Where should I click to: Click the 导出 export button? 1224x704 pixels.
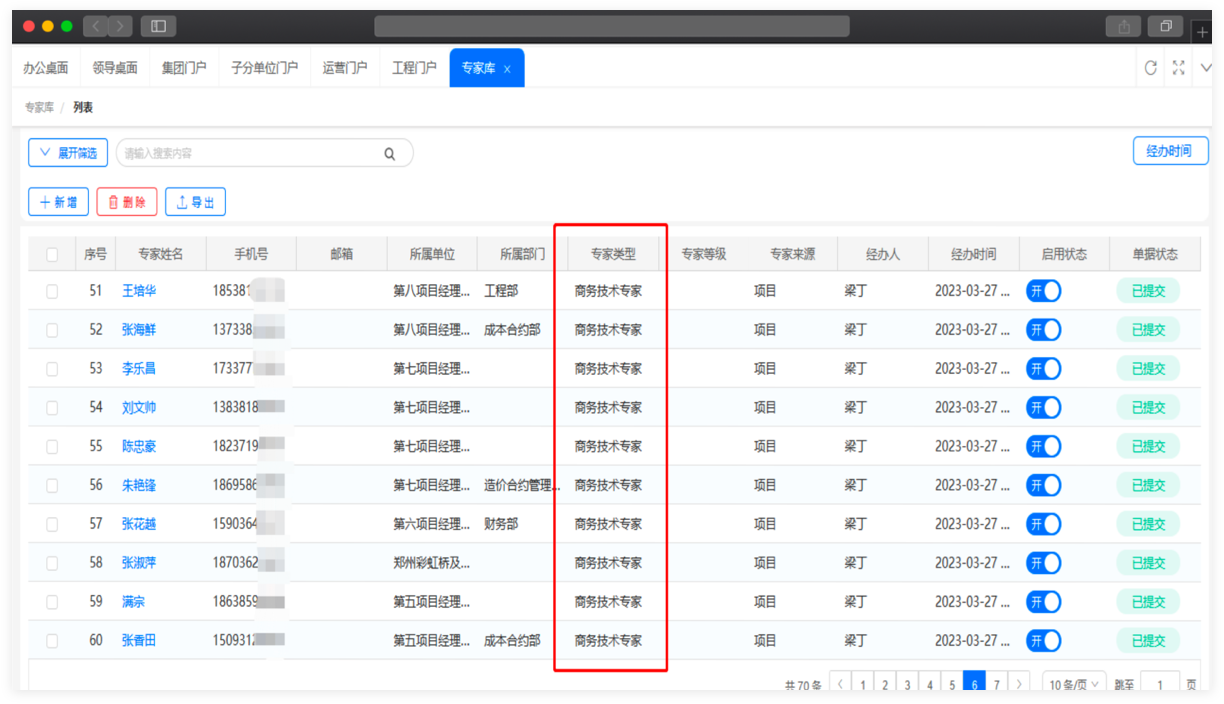(x=195, y=202)
